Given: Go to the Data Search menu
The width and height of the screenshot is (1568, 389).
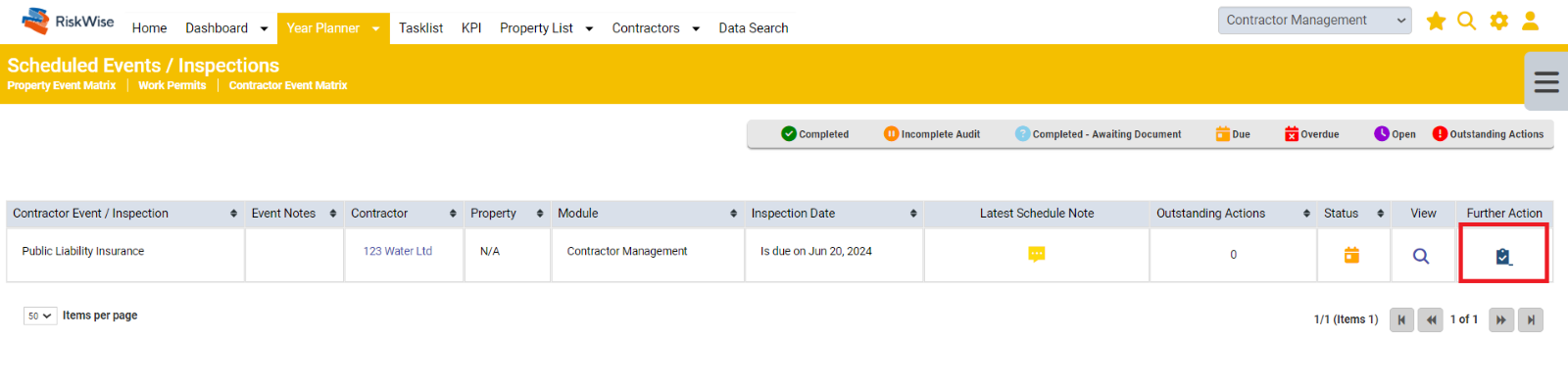Looking at the screenshot, I should click(x=753, y=27).
